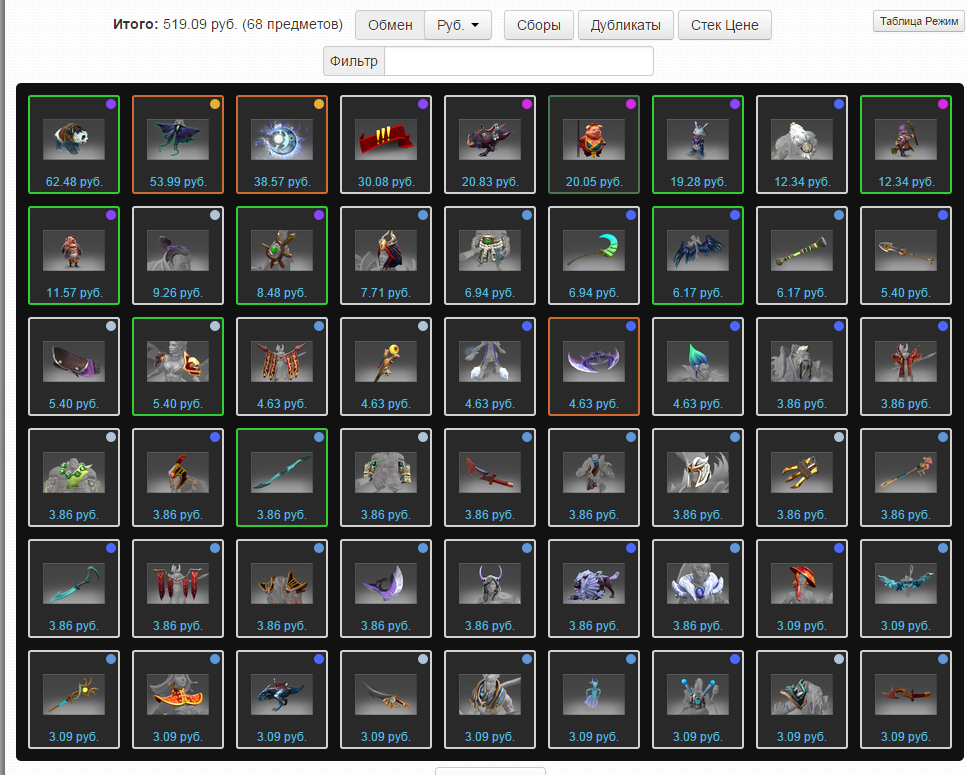Viewport: 968px width, 775px height.
Task: Click the Стек Цене button
Action: 725,25
